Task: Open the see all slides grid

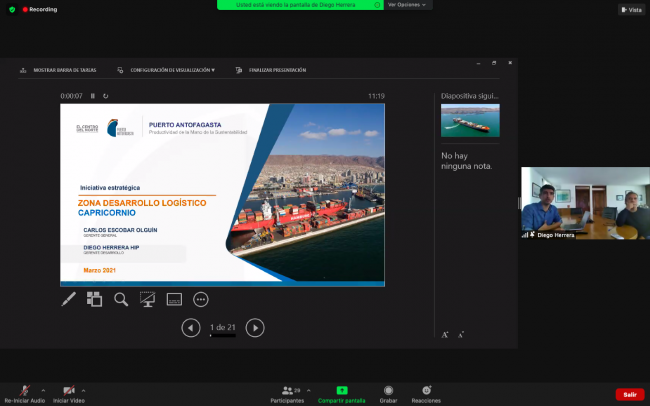Action: 95,299
